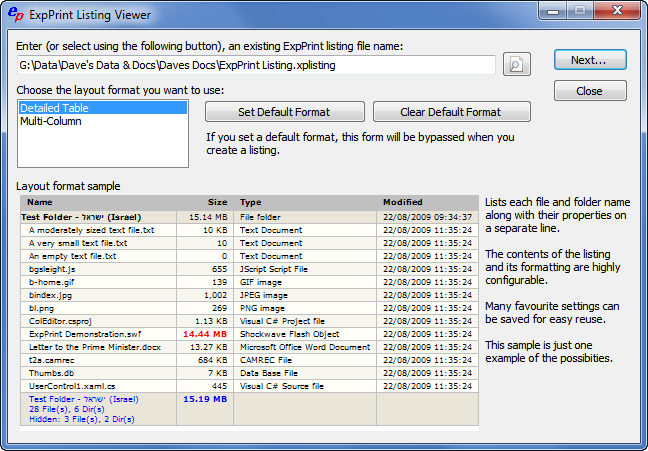Click Clear Default Format button
The image size is (648, 451).
452,112
